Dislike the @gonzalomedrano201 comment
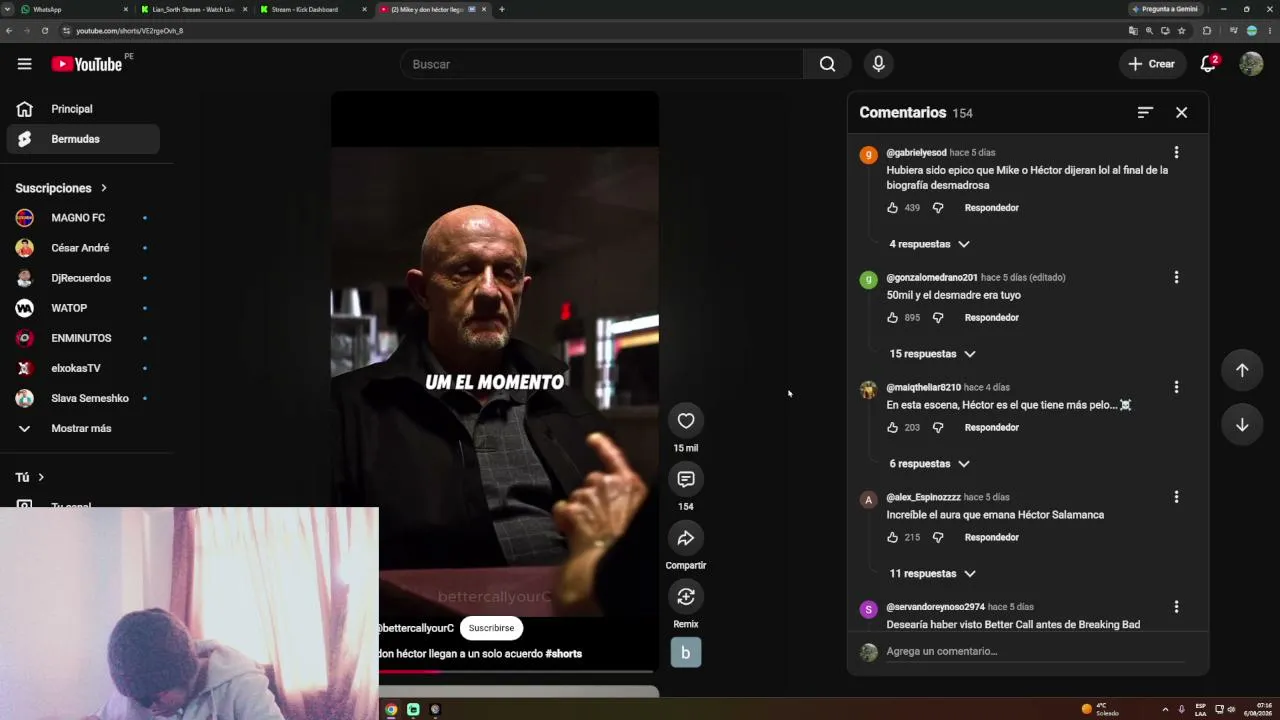Screen dimensions: 1280x720 pos(938,318)
